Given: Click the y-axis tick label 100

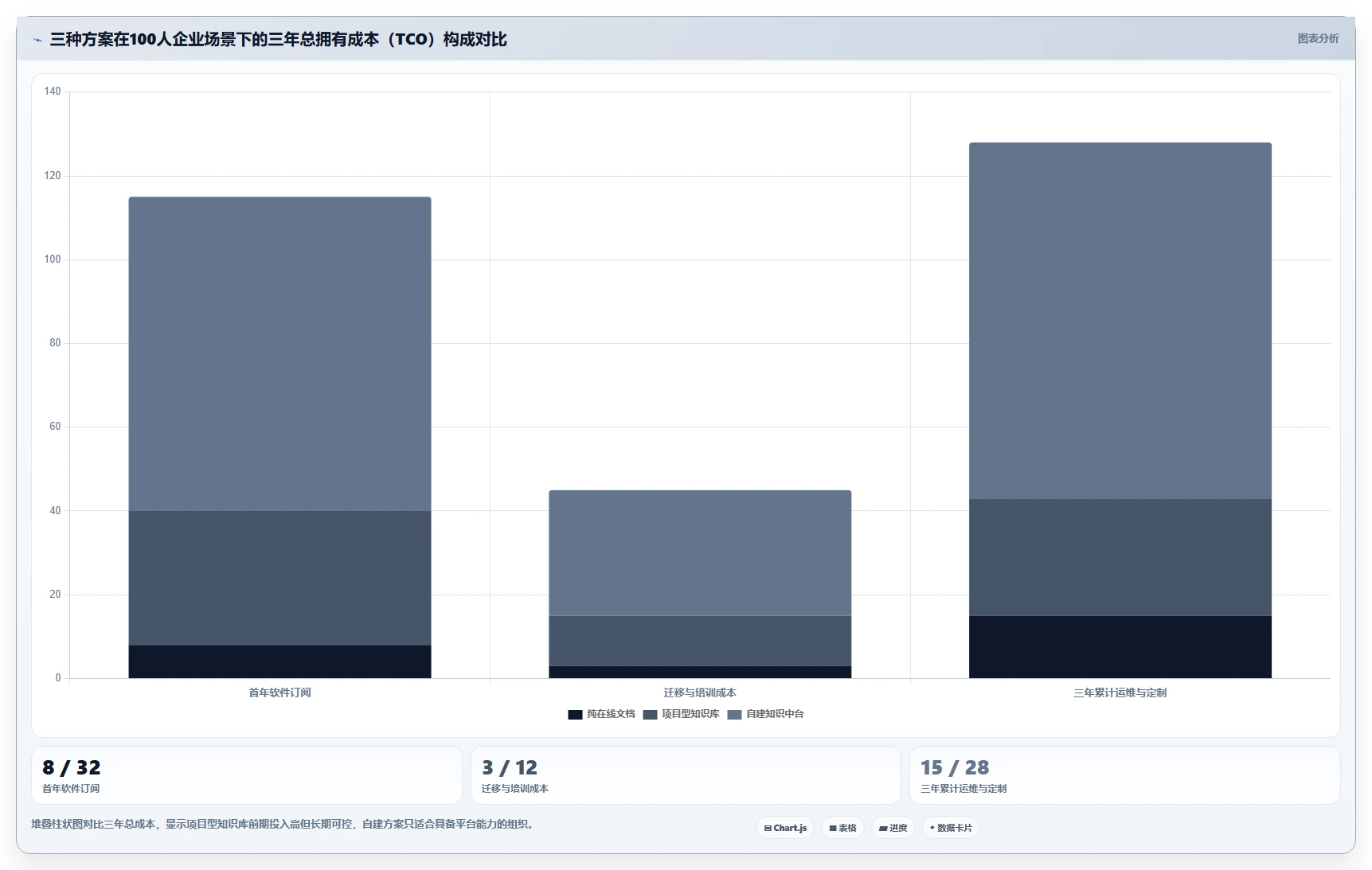Looking at the screenshot, I should click(53, 259).
